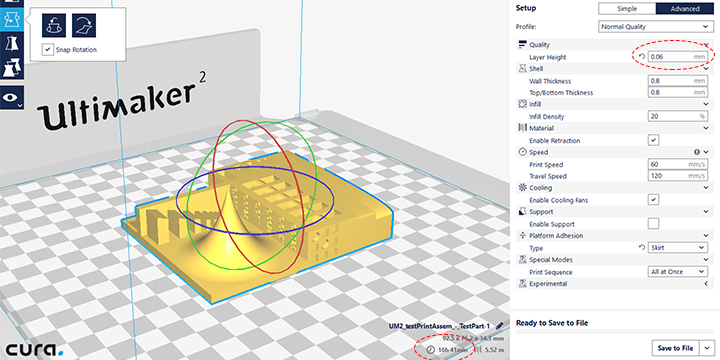Click the Print Speed input field
Image resolution: width=720 pixels, height=360 pixels.
pyautogui.click(x=677, y=164)
